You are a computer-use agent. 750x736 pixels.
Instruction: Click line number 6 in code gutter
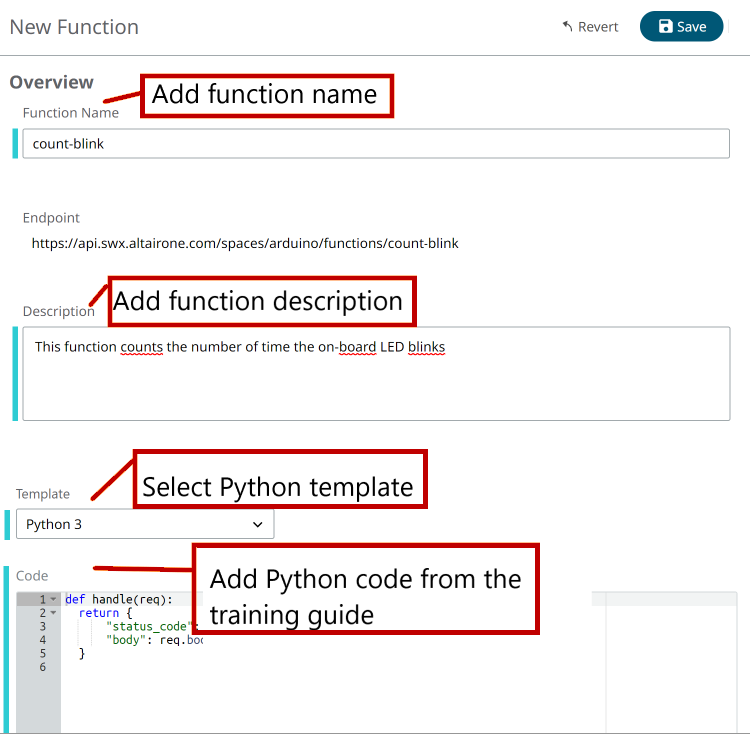[x=43, y=666]
